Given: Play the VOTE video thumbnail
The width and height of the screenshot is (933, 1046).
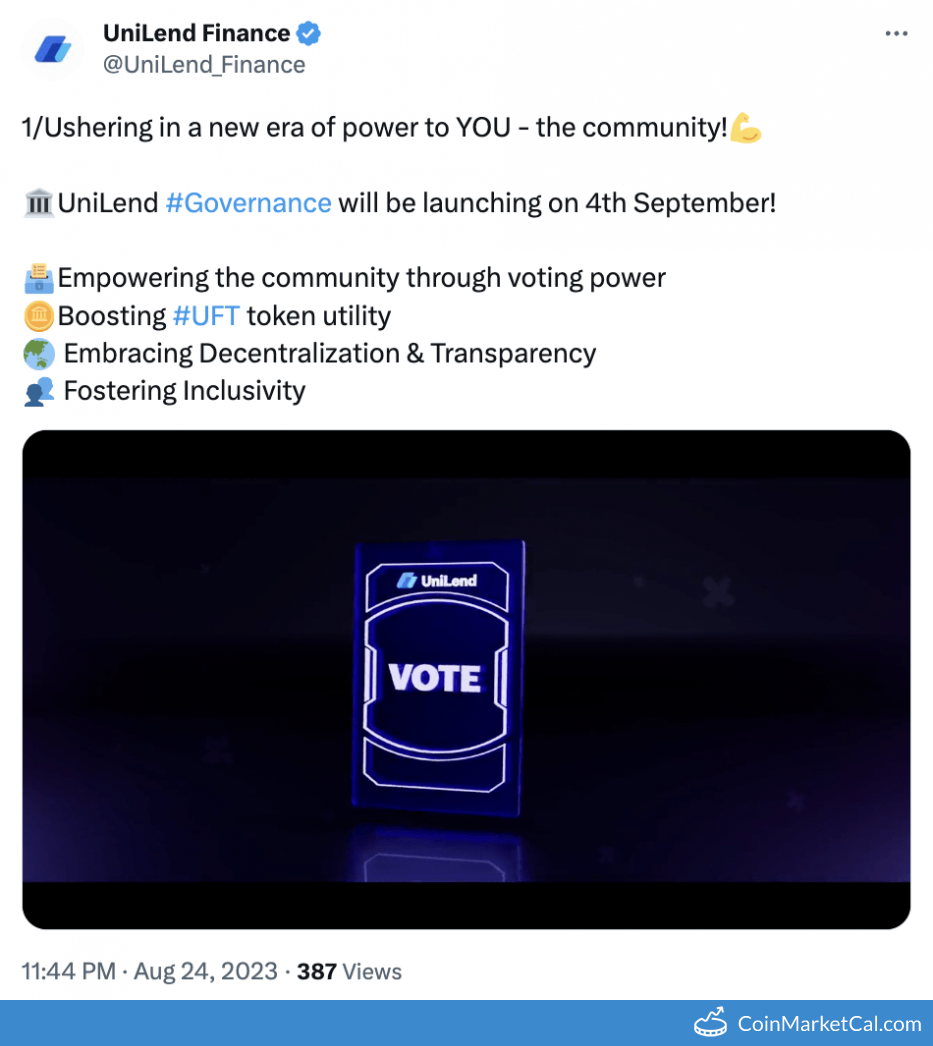Looking at the screenshot, I should click(466, 679).
